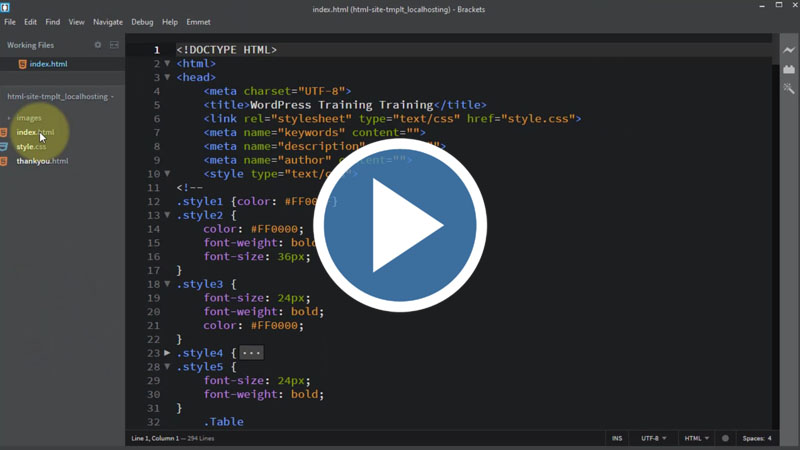Toggle INS insert mode in status bar
This screenshot has height=450, width=800.
(617, 438)
